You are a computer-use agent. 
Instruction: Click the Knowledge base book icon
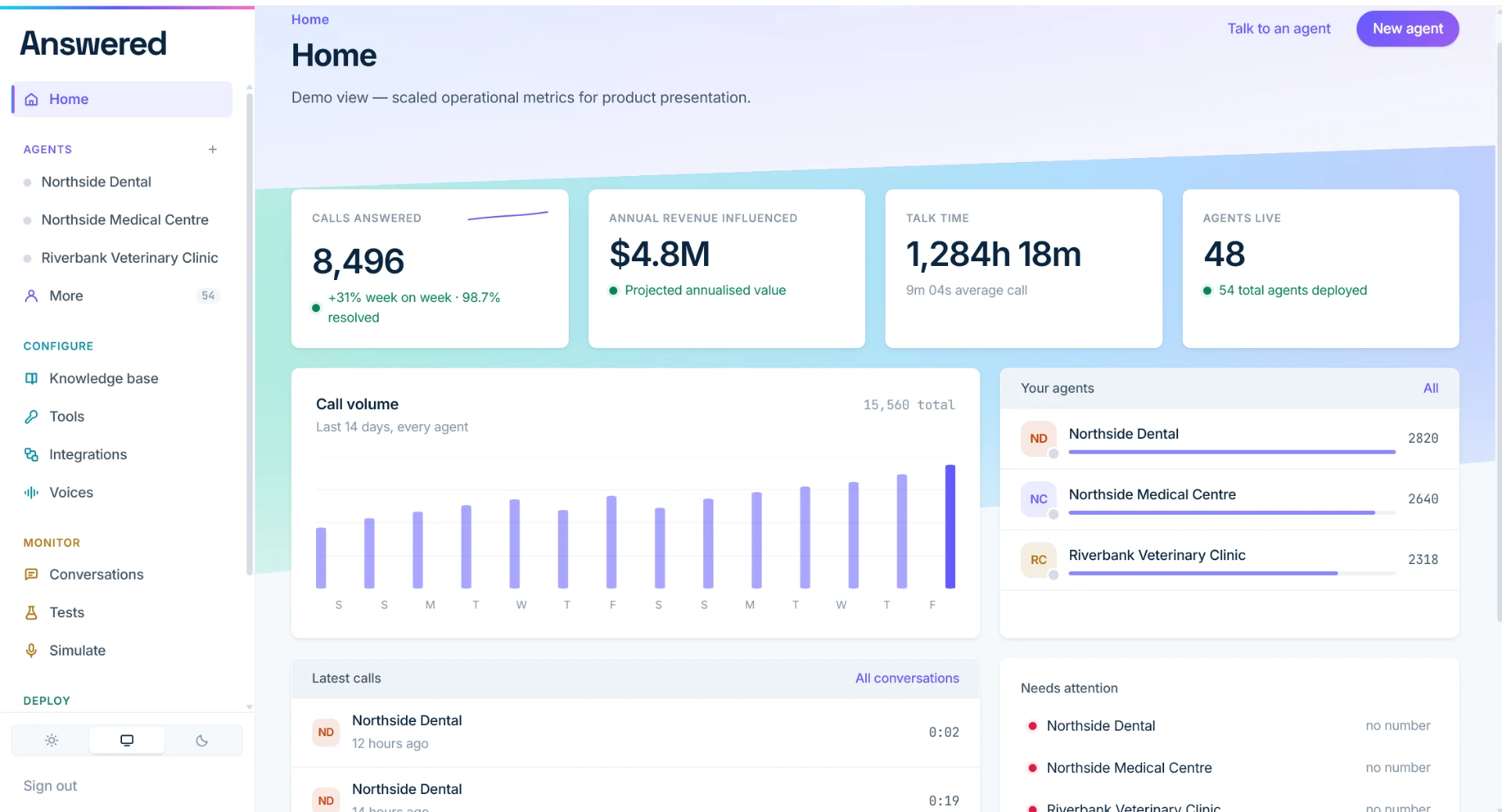point(31,379)
